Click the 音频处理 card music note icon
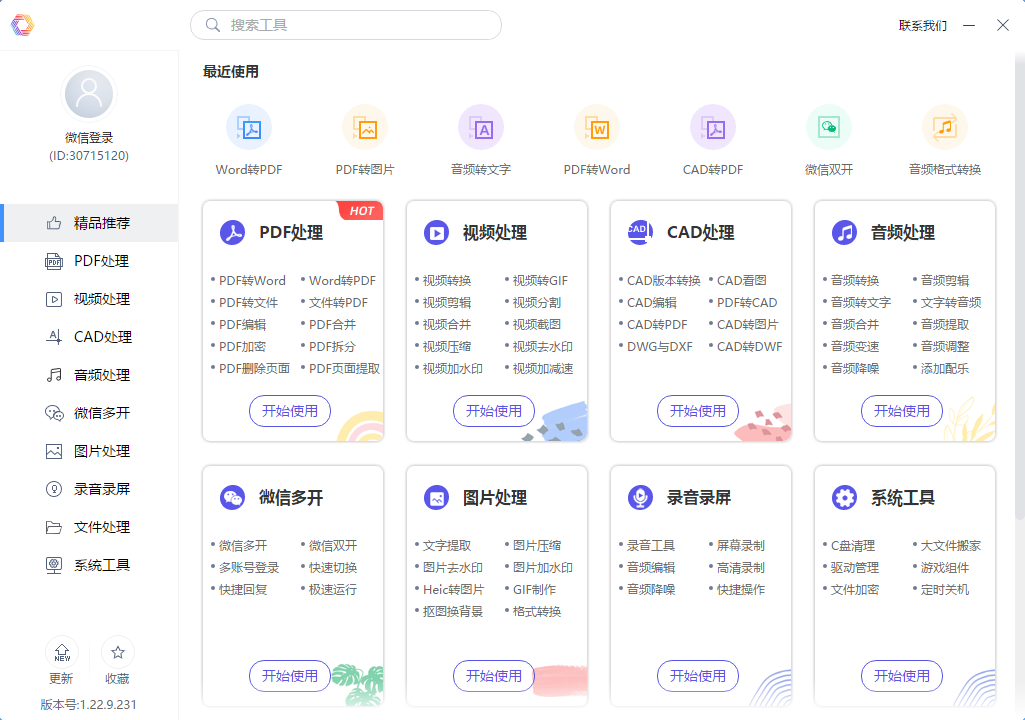The image size is (1025, 720). pos(844,232)
